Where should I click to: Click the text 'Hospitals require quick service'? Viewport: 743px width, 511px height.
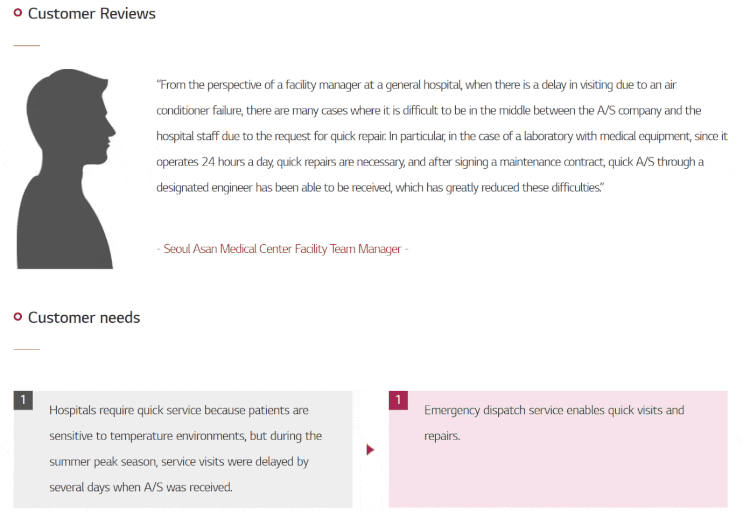click(125, 410)
